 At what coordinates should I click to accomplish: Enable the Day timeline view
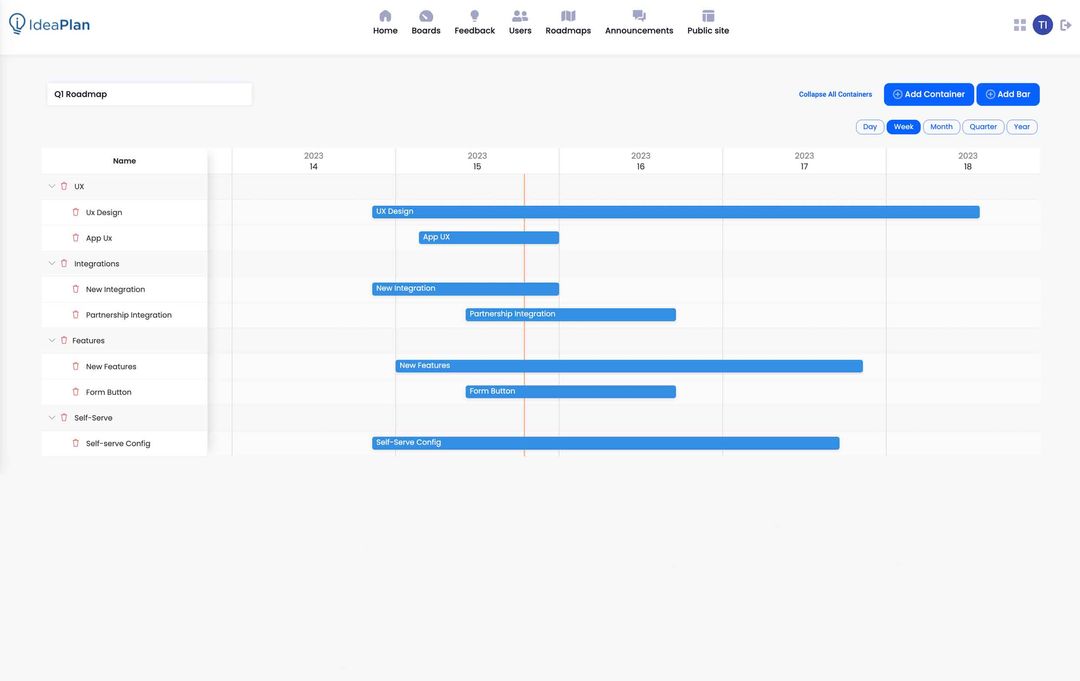(864, 123)
